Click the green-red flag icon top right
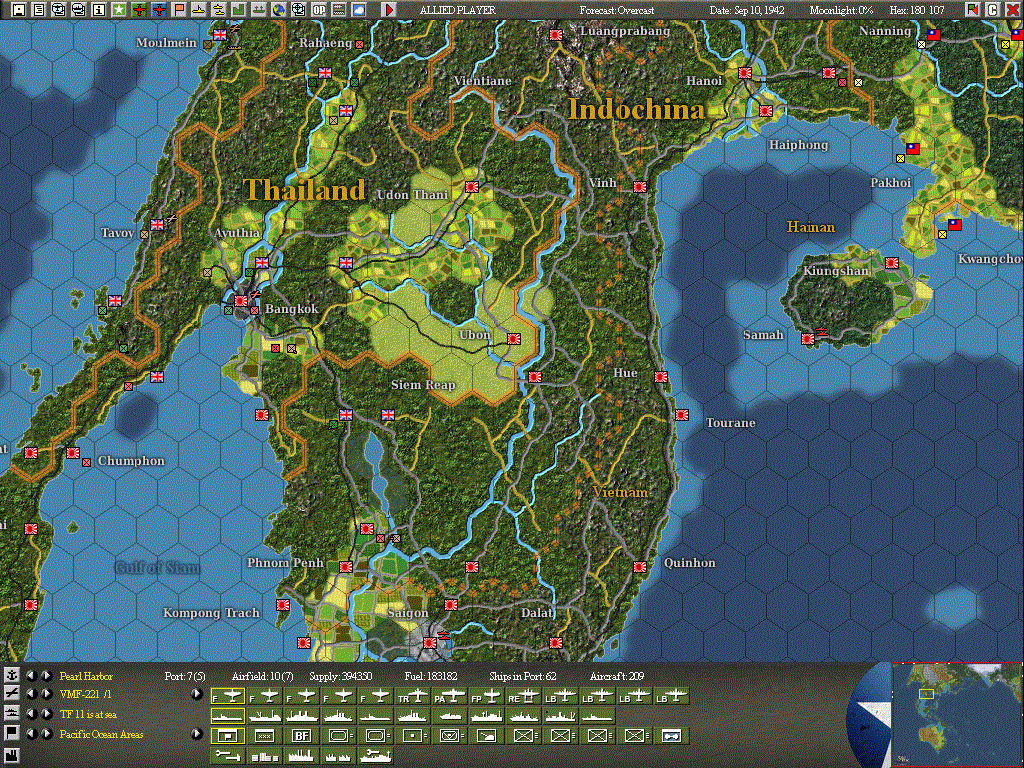The width and height of the screenshot is (1024, 768). pyautogui.click(x=972, y=9)
